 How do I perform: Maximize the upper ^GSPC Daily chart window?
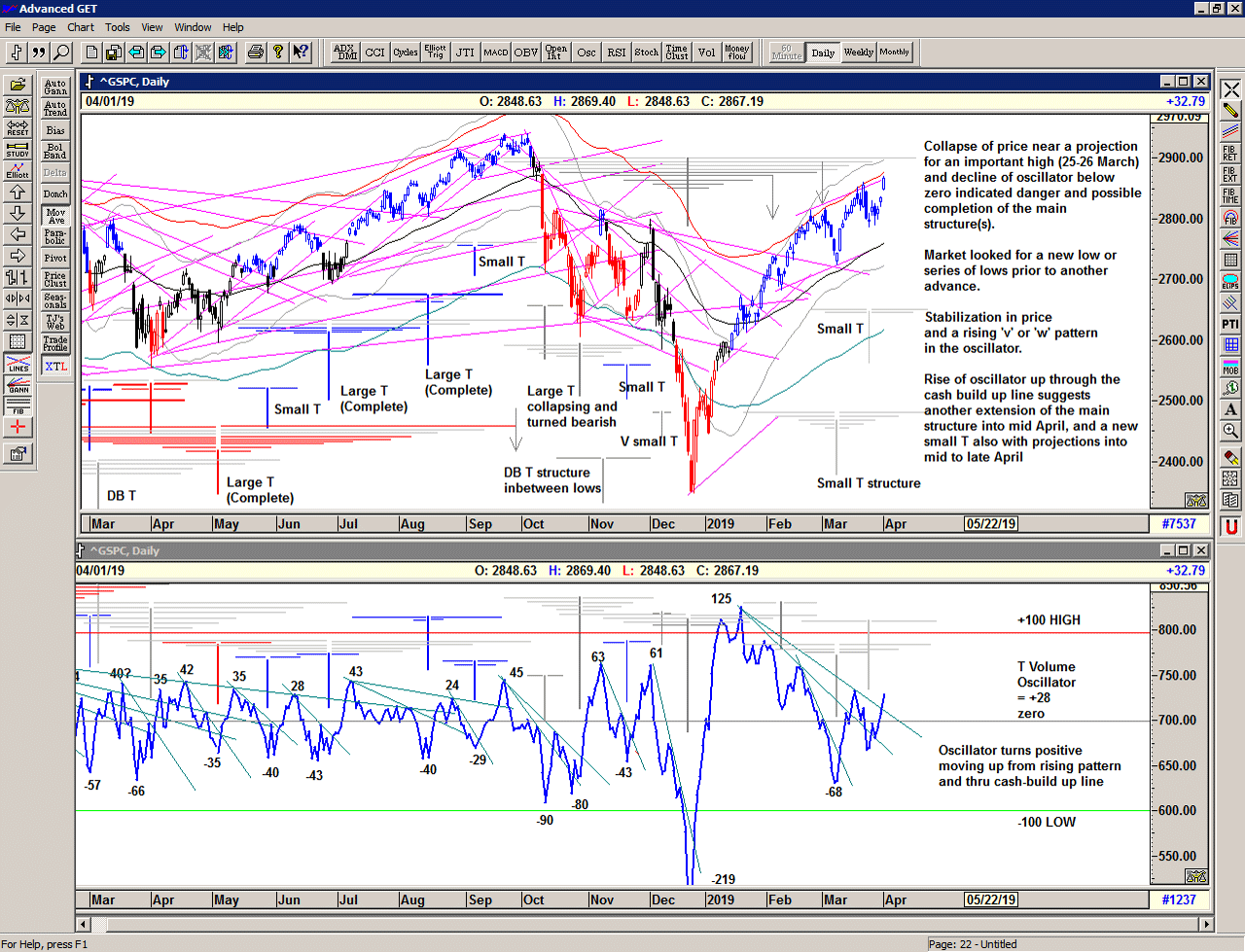[1184, 82]
